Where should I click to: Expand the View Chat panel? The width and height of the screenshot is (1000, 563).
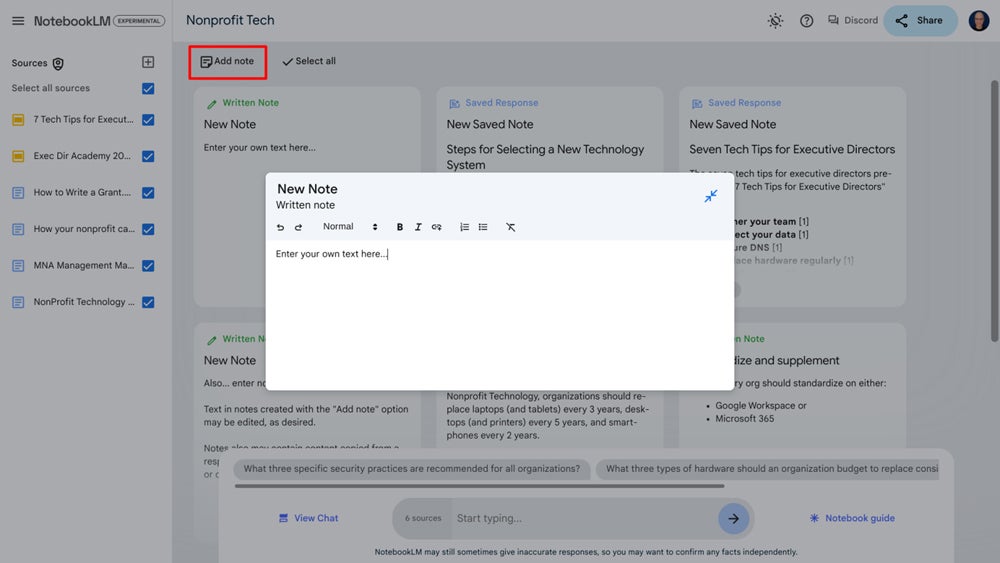(308, 518)
